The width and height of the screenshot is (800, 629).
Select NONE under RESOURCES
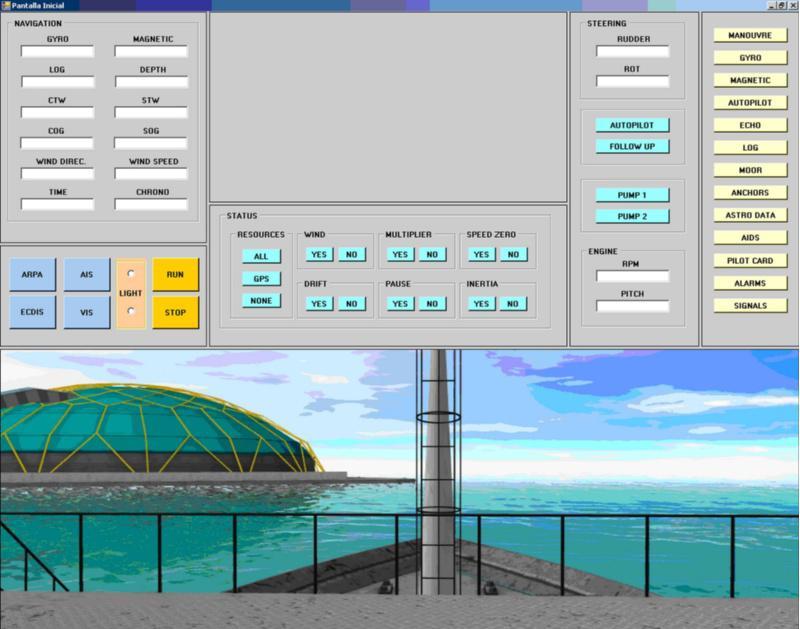click(261, 300)
